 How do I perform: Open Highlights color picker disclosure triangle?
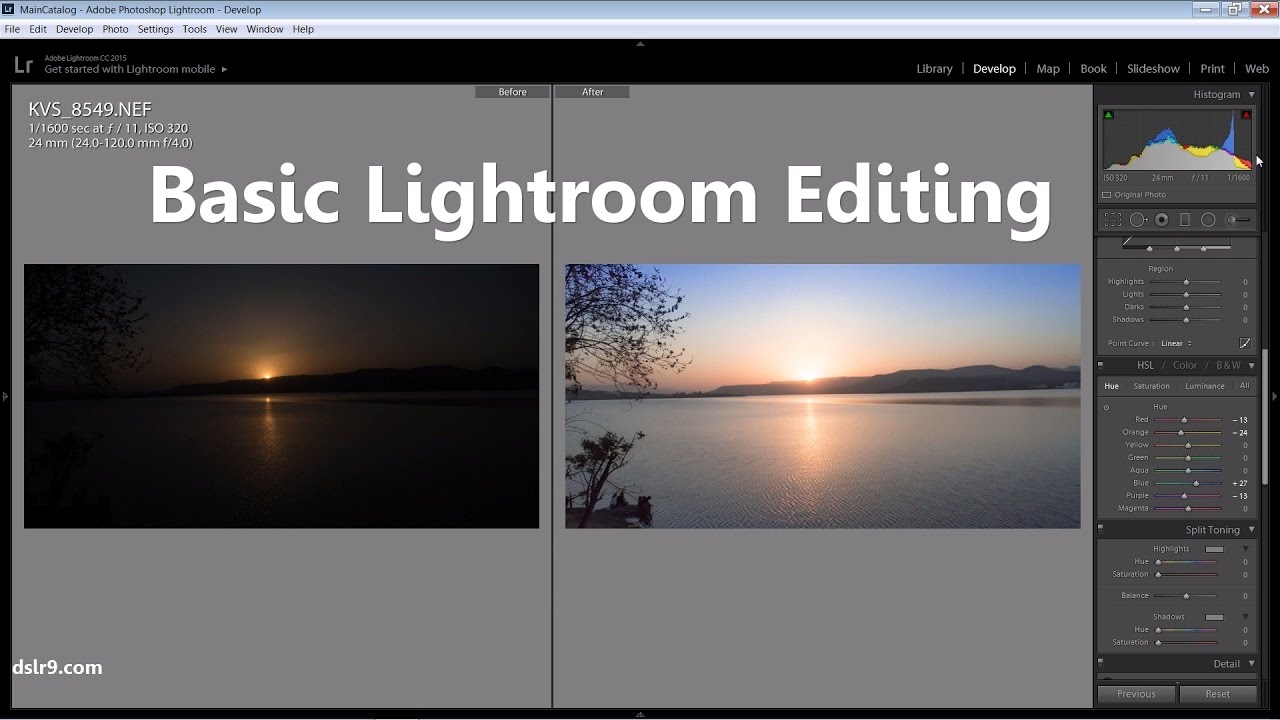coord(1245,549)
